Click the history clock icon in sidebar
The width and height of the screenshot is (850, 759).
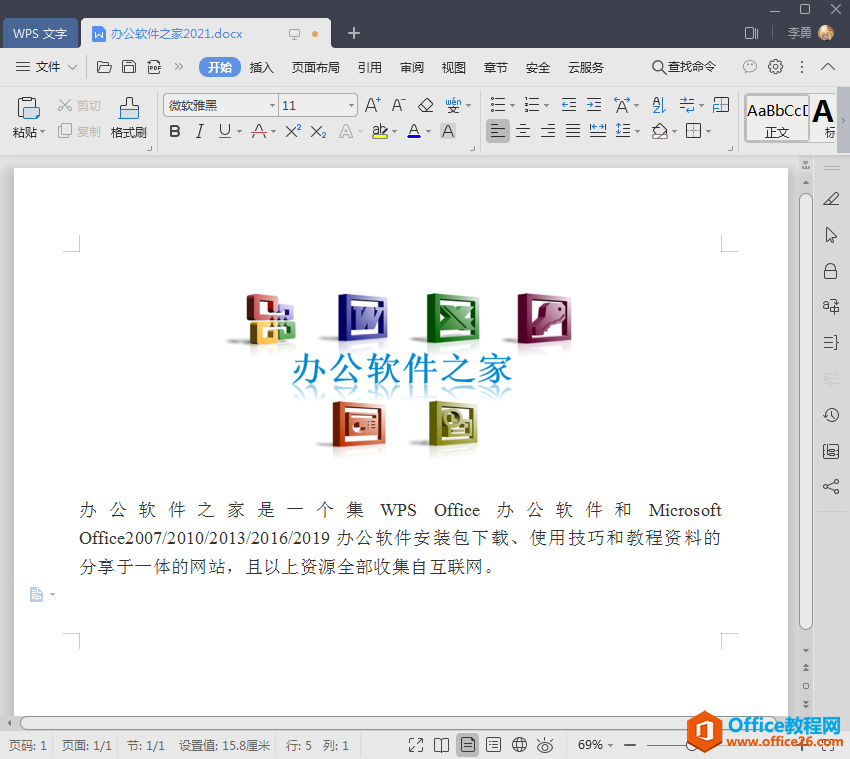(830, 415)
